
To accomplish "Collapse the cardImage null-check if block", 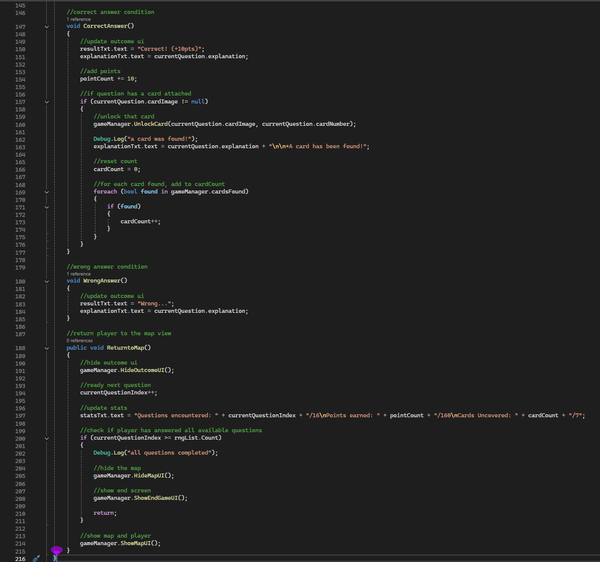I will (47, 102).
